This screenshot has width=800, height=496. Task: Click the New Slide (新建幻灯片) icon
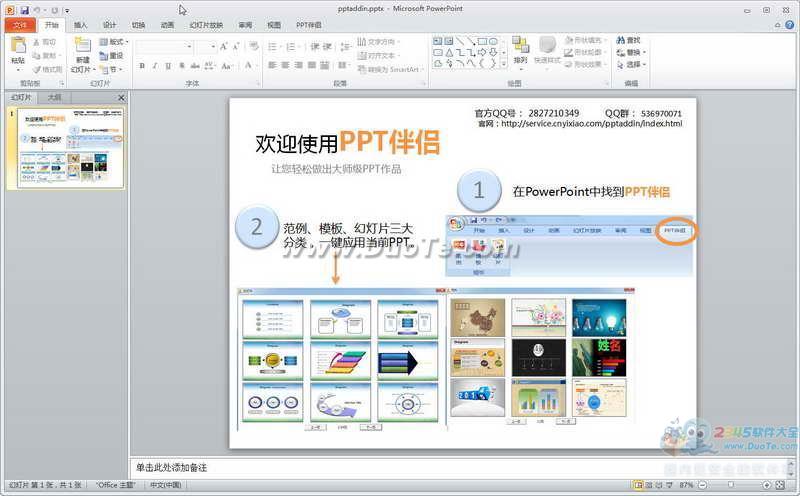tap(83, 45)
